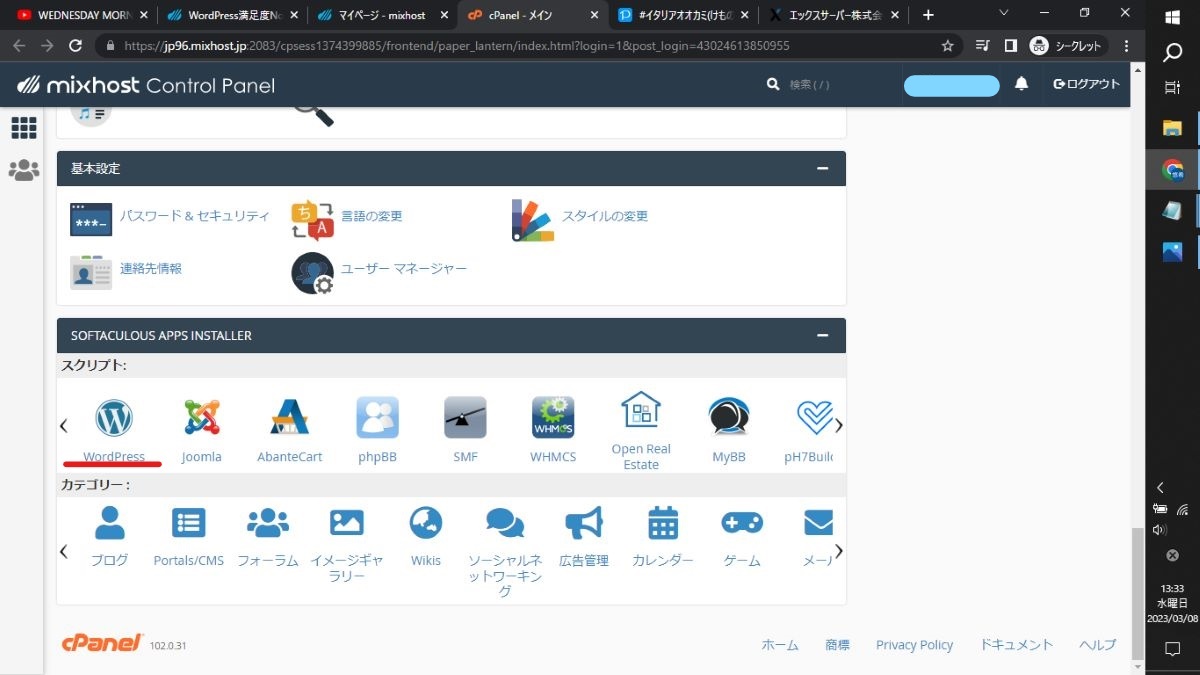The image size is (1200, 675).
Task: Select the フォーラム category icon
Action: (x=267, y=522)
